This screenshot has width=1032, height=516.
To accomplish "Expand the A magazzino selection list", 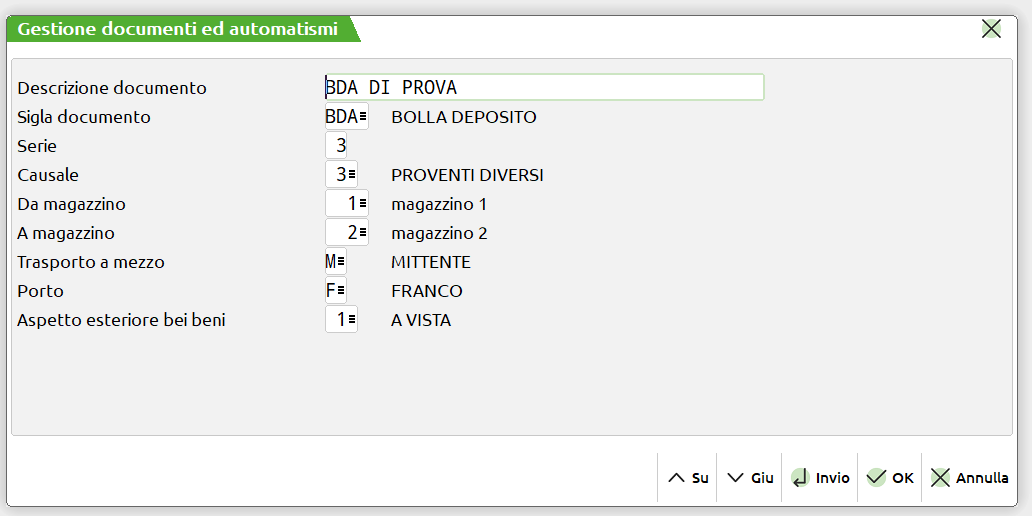I will coord(362,233).
